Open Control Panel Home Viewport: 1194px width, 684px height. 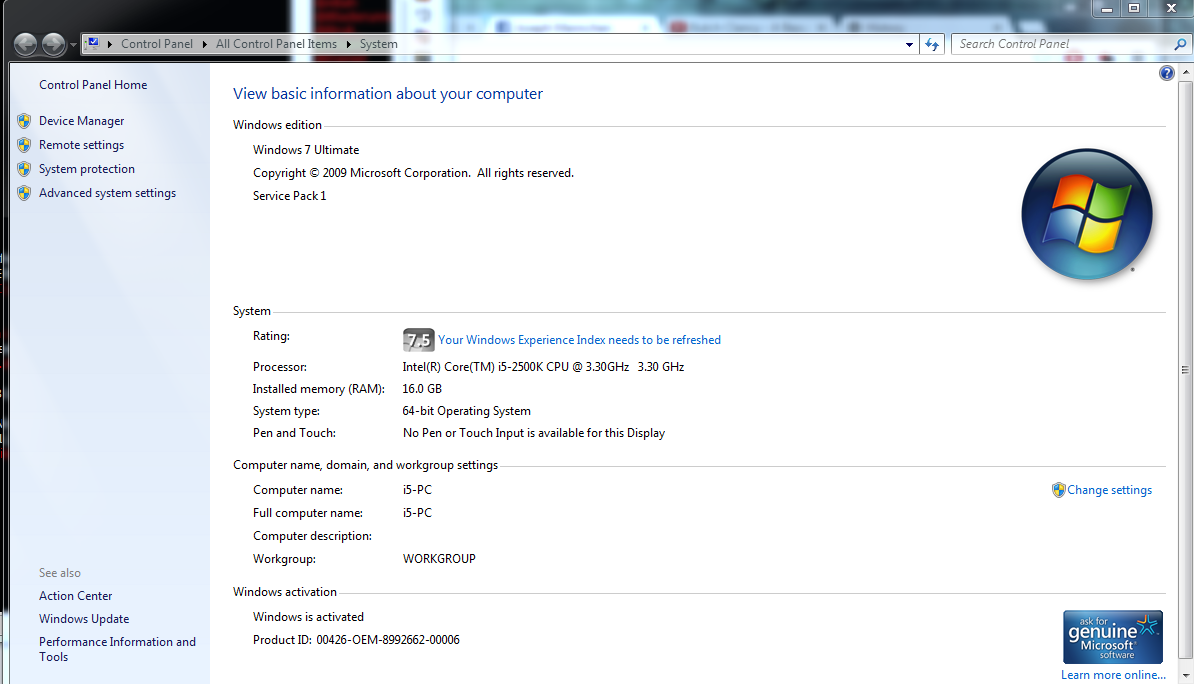[93, 85]
